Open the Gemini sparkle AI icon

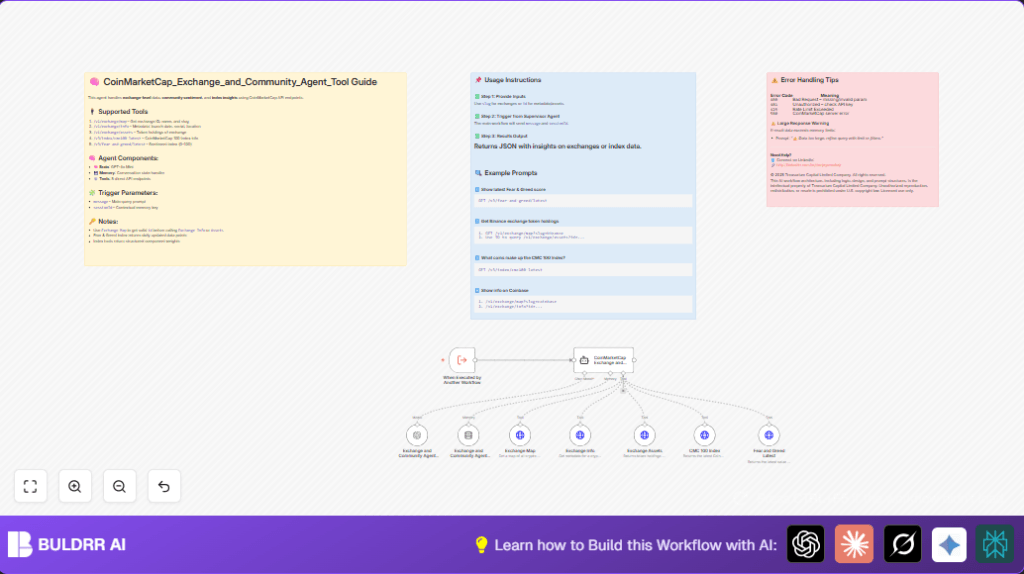949,544
